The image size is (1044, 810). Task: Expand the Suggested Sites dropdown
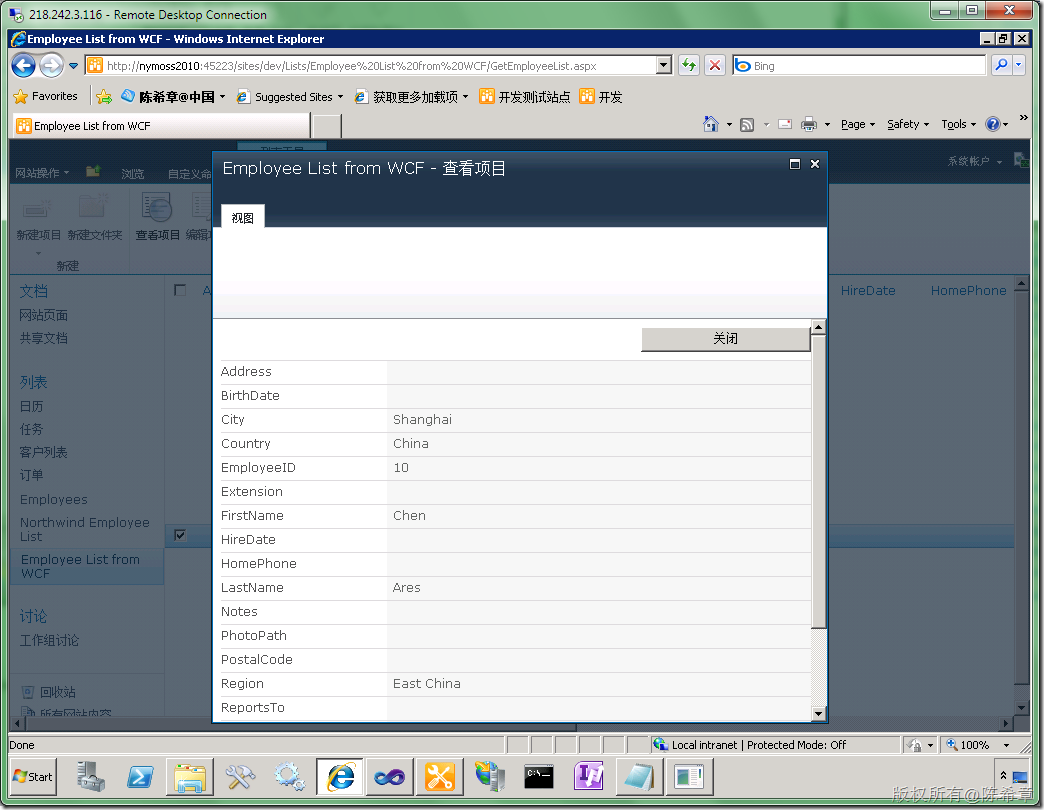[x=340, y=97]
